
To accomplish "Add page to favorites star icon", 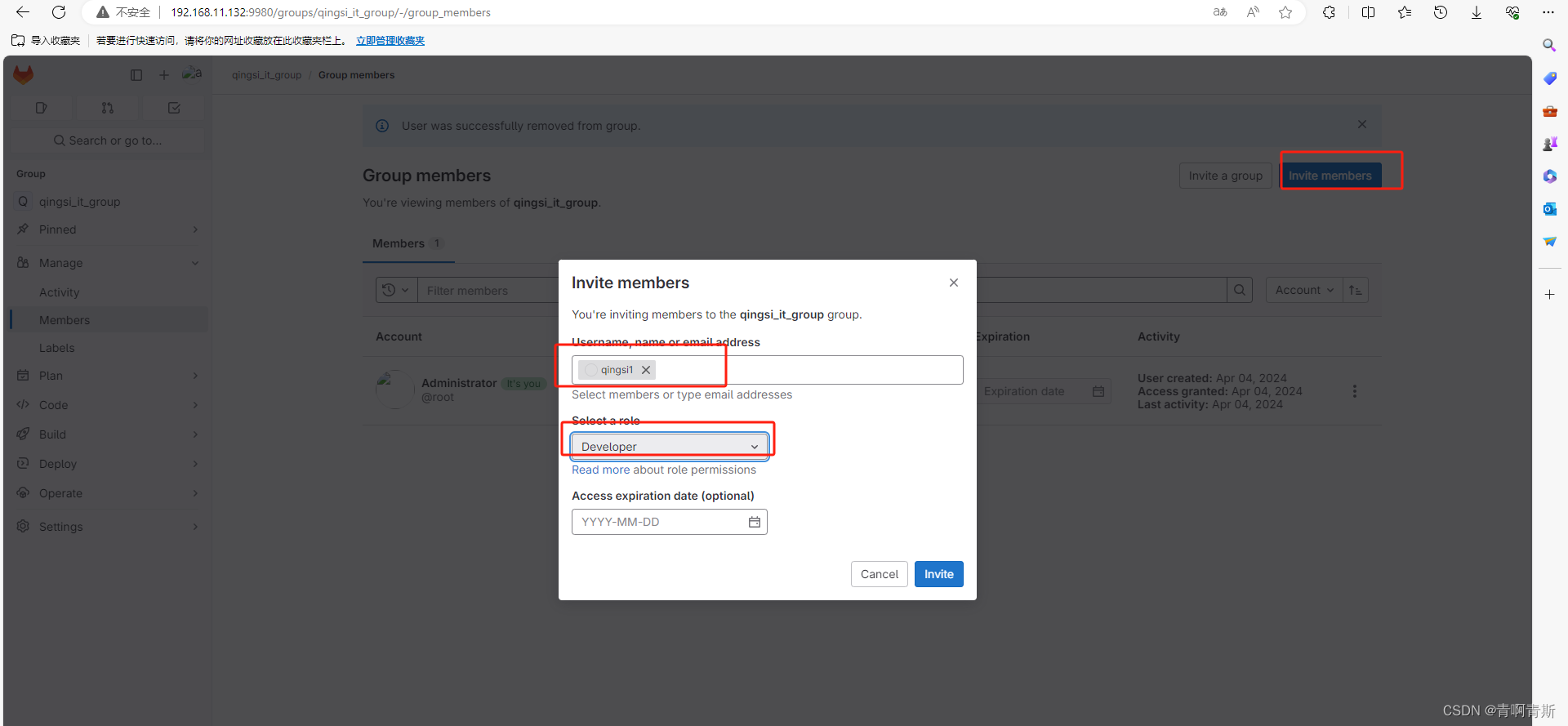I will click(x=1285, y=12).
